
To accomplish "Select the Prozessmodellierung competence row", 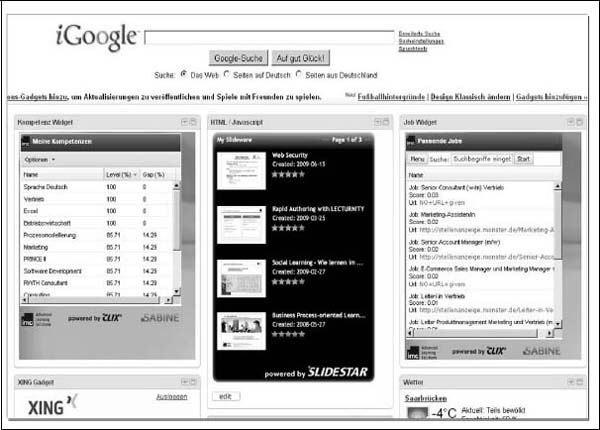I will [x=97, y=235].
